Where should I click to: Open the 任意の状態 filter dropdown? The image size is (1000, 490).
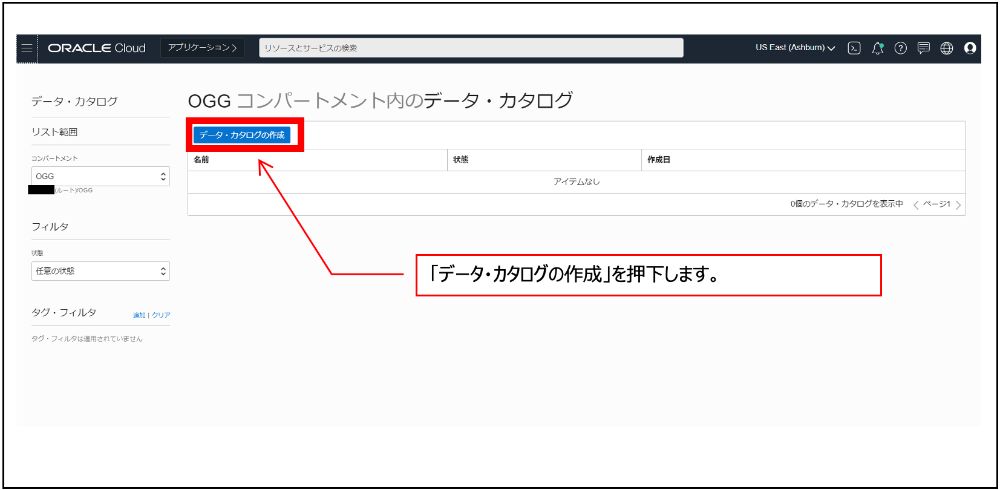click(100, 271)
